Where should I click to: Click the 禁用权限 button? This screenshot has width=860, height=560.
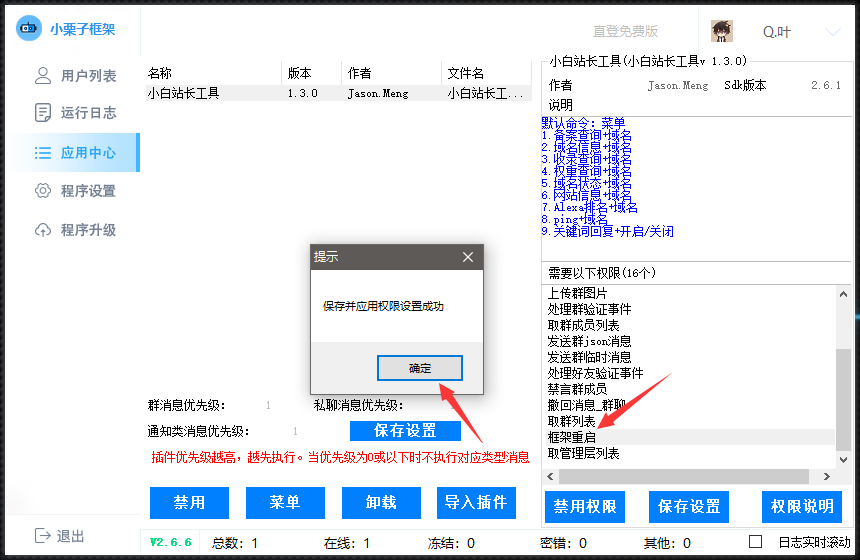[585, 507]
